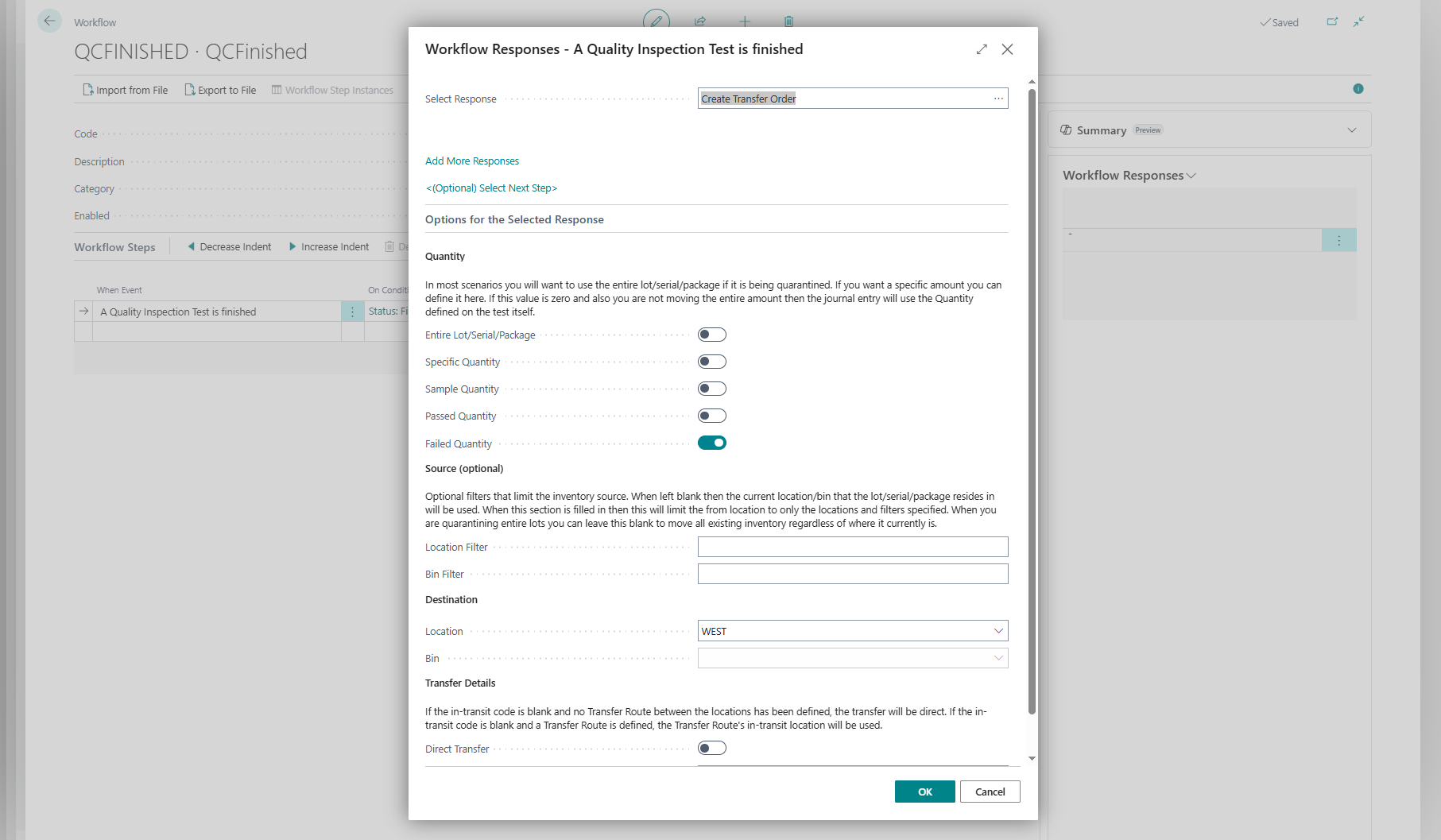Click the Add More Responses link

coord(472,161)
